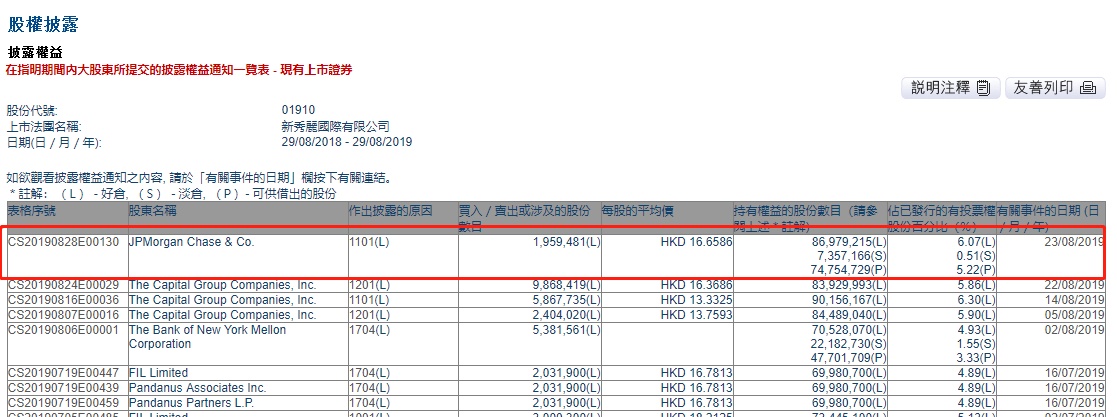Click average price HKD 16.3686
The image size is (1117, 417).
click(696, 285)
